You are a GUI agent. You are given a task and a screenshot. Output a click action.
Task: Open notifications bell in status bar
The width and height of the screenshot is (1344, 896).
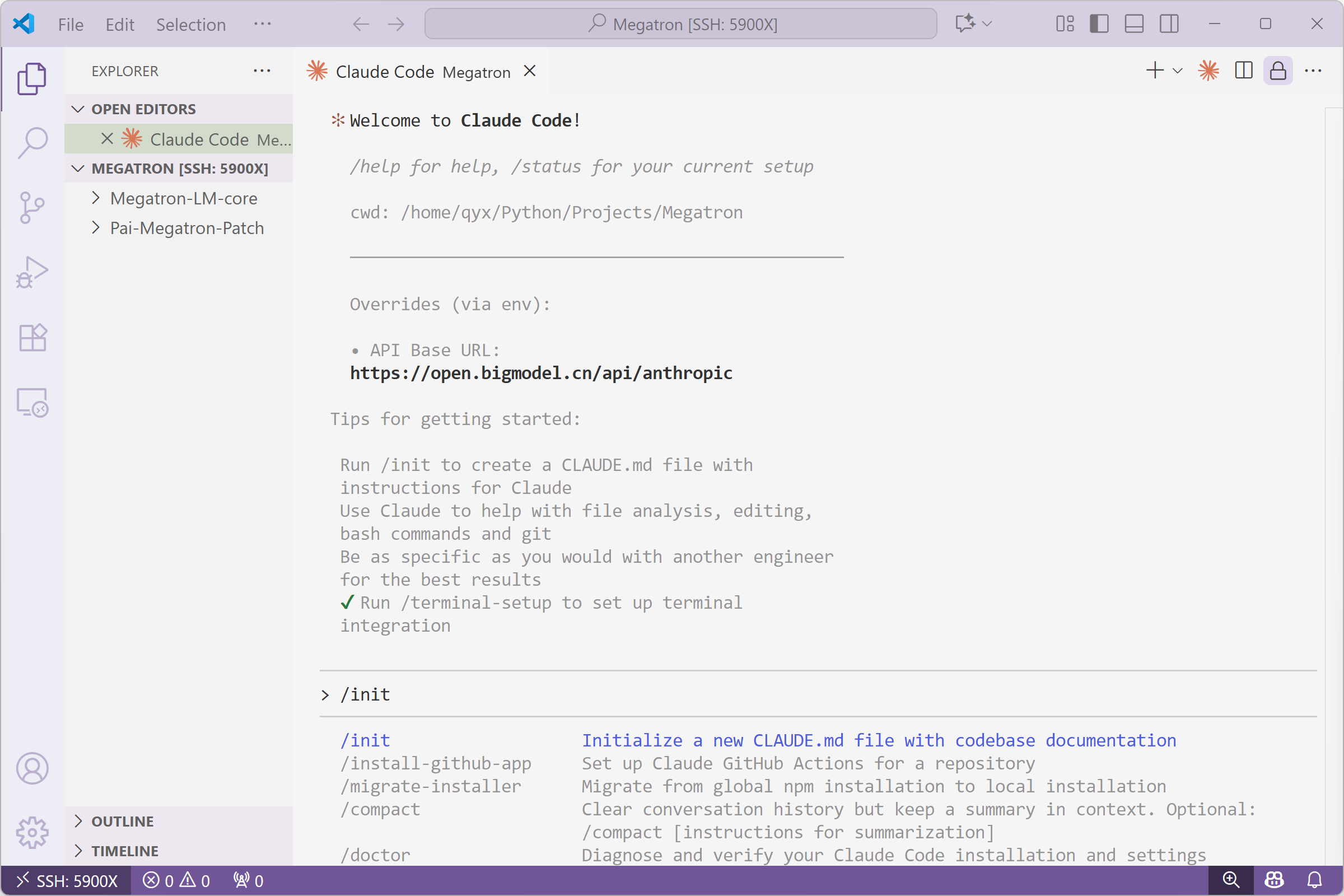tap(1315, 880)
